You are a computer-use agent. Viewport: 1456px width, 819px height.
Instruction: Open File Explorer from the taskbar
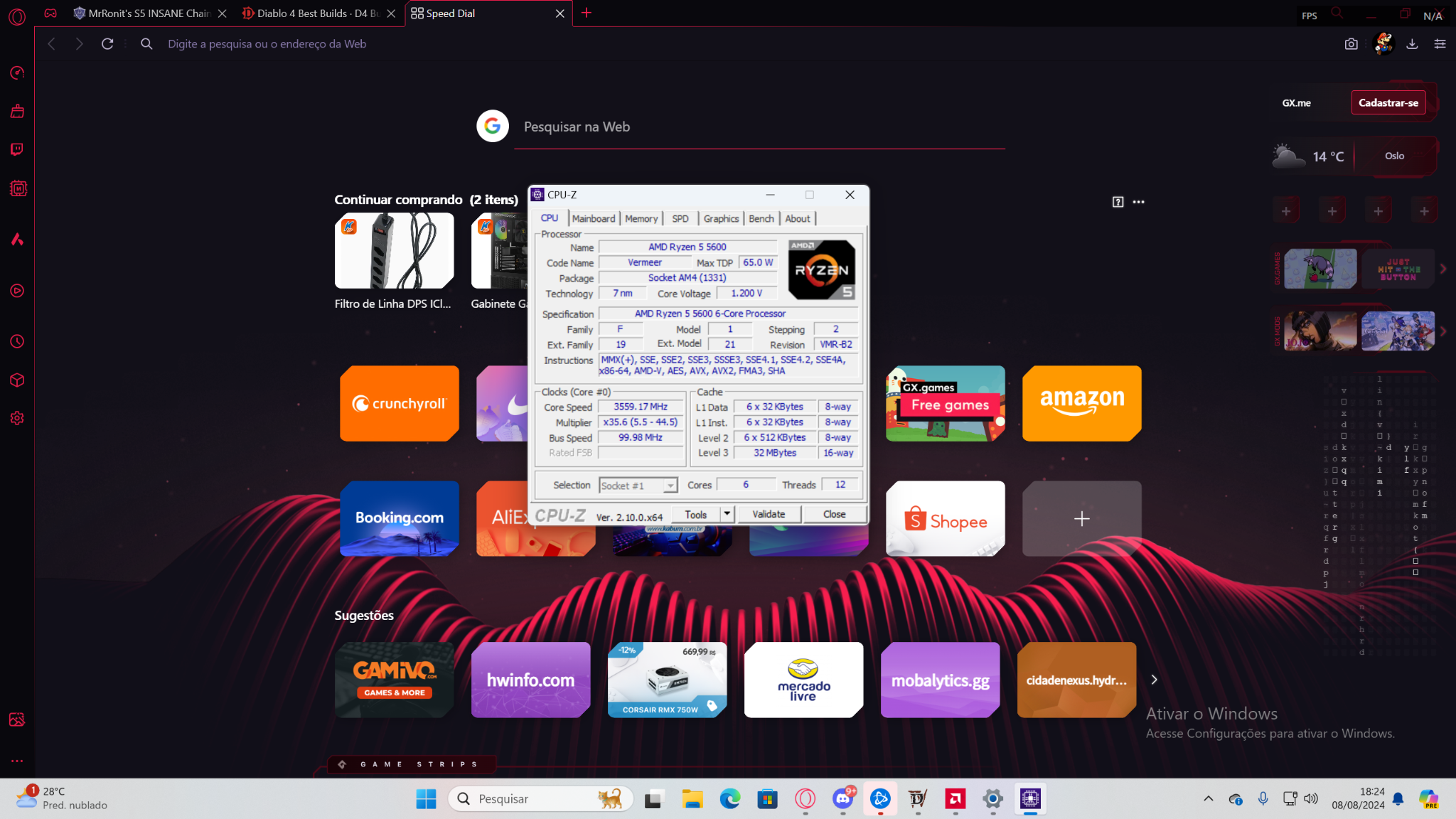pyautogui.click(x=692, y=799)
